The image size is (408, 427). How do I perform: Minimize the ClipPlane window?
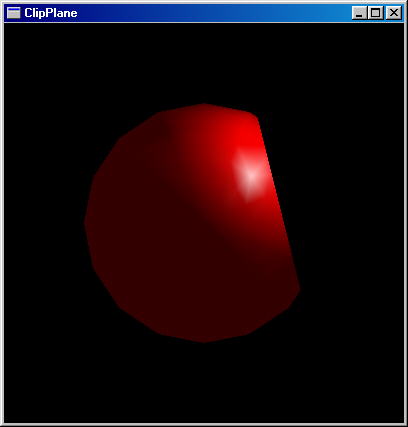click(359, 13)
